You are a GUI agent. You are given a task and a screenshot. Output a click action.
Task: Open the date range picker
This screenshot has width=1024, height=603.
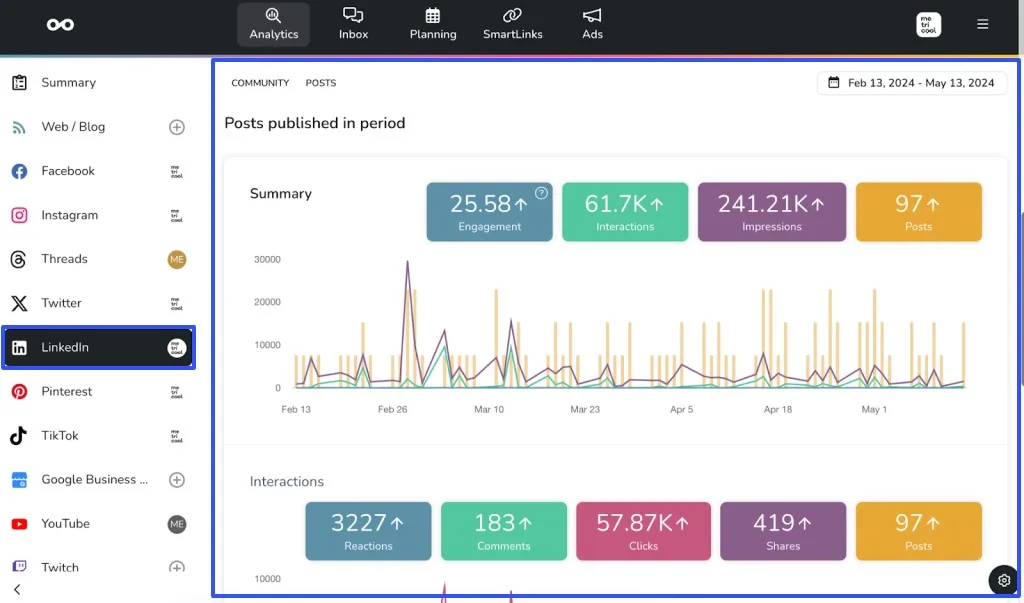click(x=911, y=83)
